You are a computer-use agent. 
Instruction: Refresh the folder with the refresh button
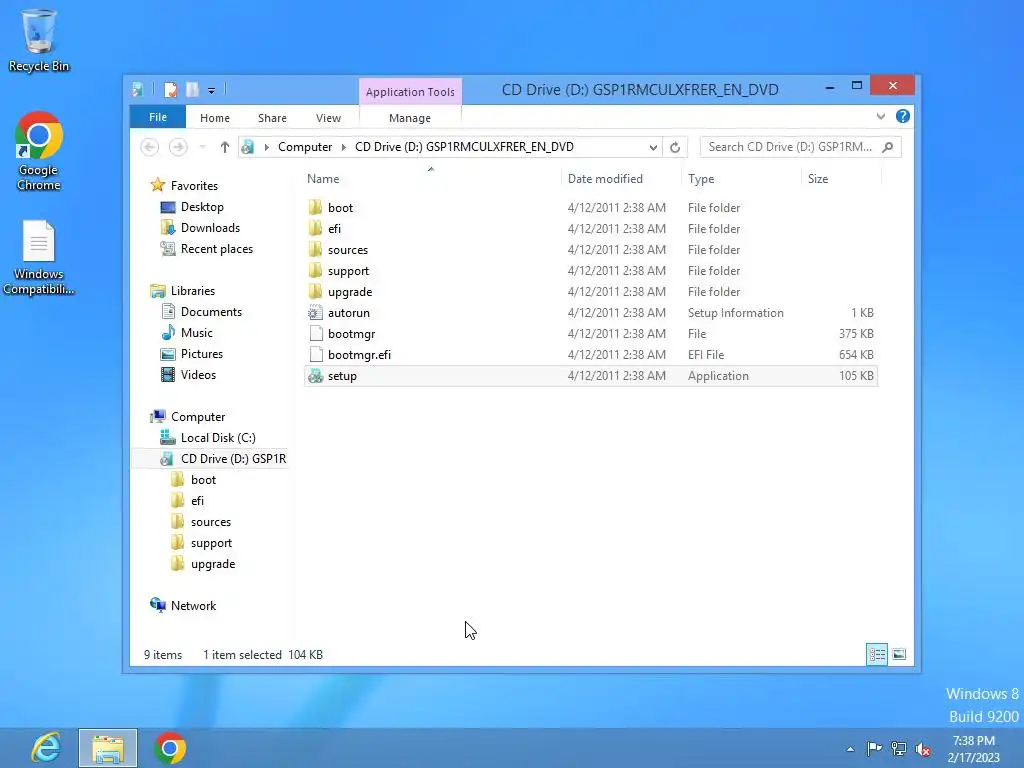[675, 148]
